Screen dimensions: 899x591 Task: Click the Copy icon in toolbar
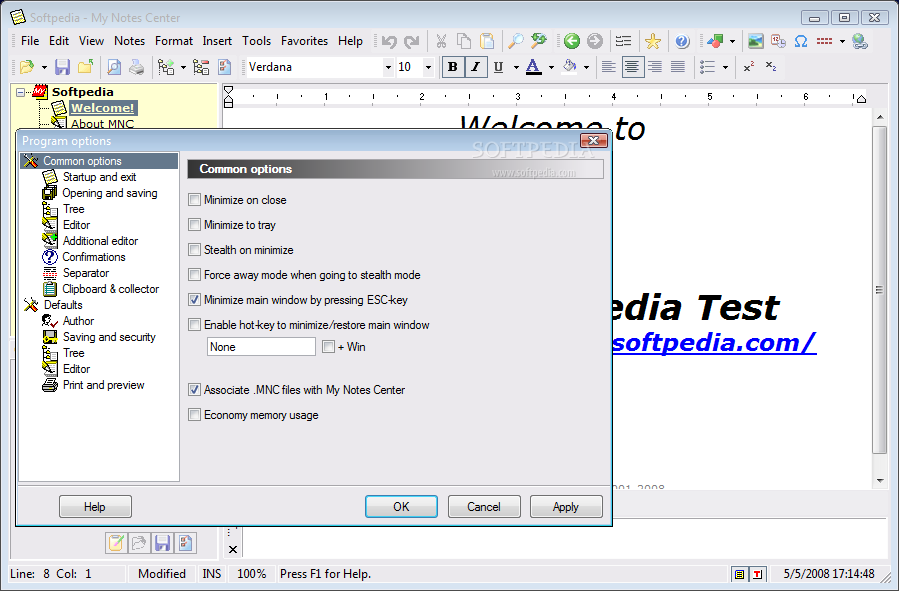pyautogui.click(x=464, y=41)
